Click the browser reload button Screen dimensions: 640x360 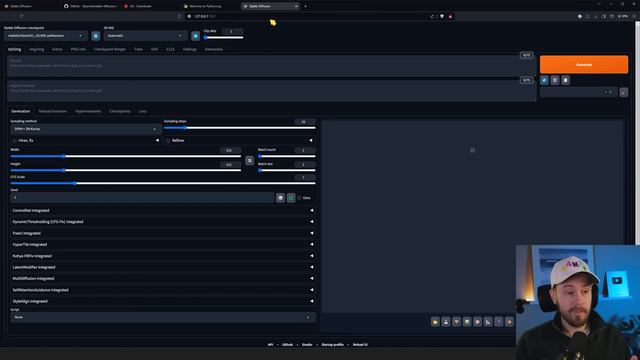pyautogui.click(x=22, y=16)
